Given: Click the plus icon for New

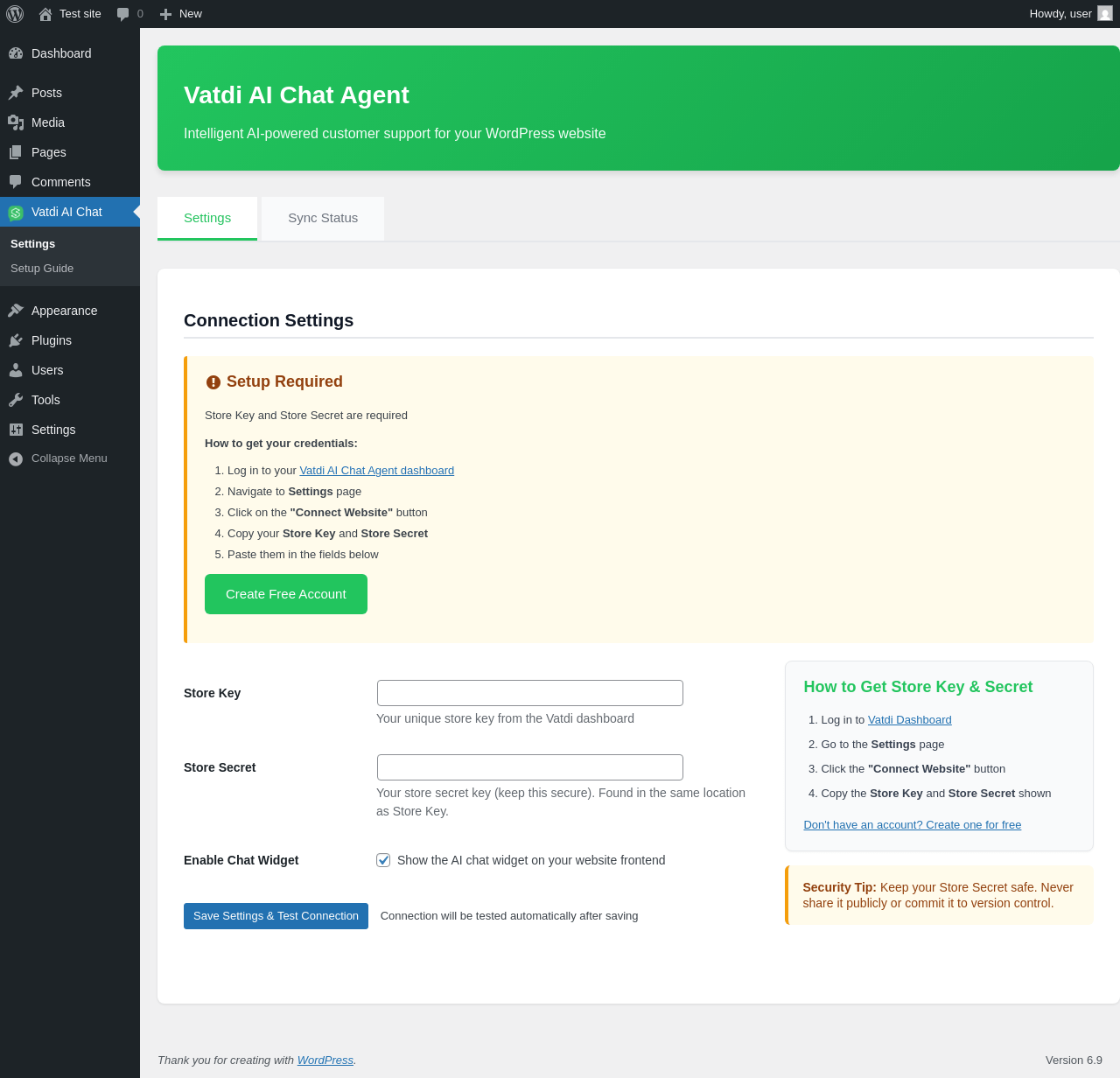Looking at the screenshot, I should coord(165,14).
